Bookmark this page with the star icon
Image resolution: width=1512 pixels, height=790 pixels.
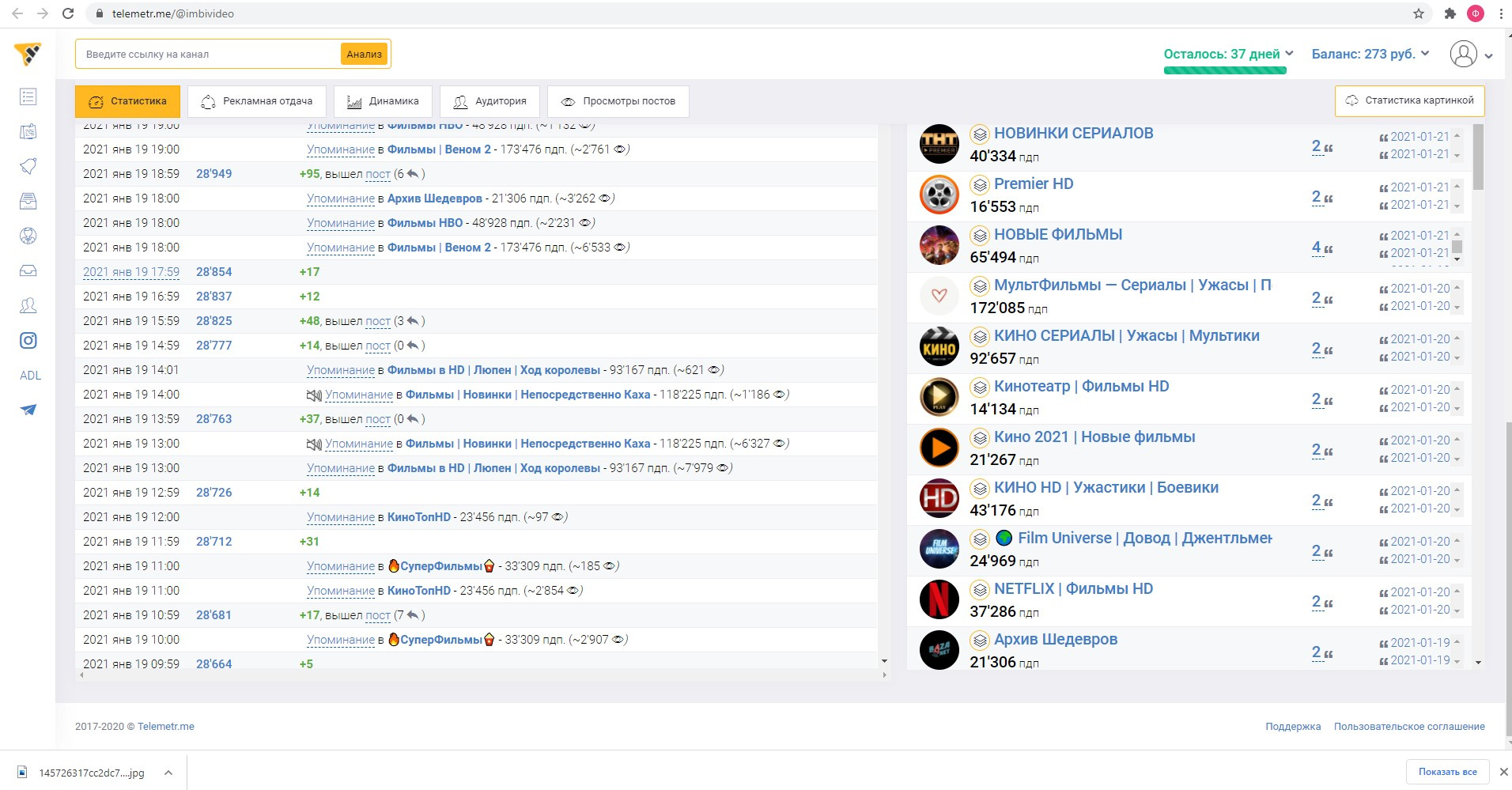pyautogui.click(x=1419, y=13)
